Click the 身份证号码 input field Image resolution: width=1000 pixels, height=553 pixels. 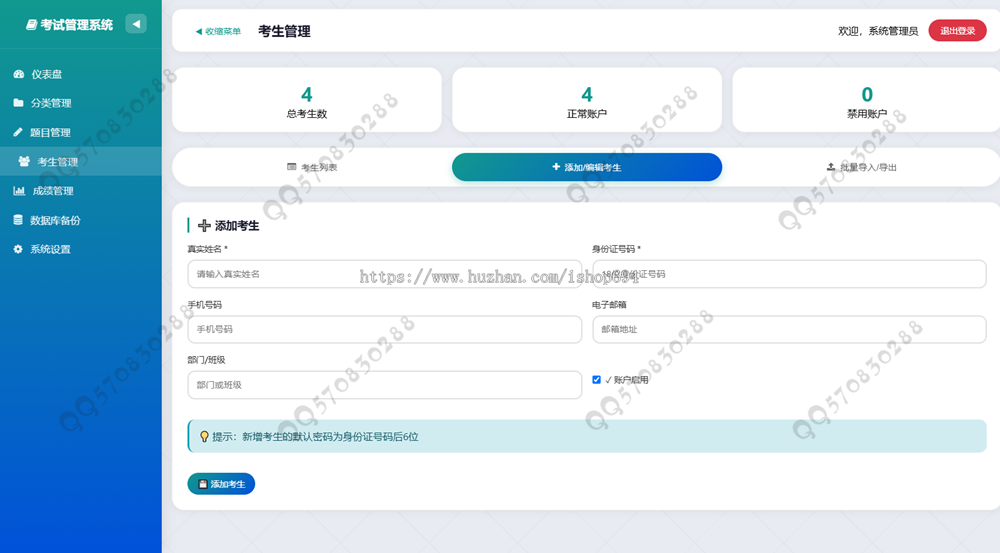[790, 274]
